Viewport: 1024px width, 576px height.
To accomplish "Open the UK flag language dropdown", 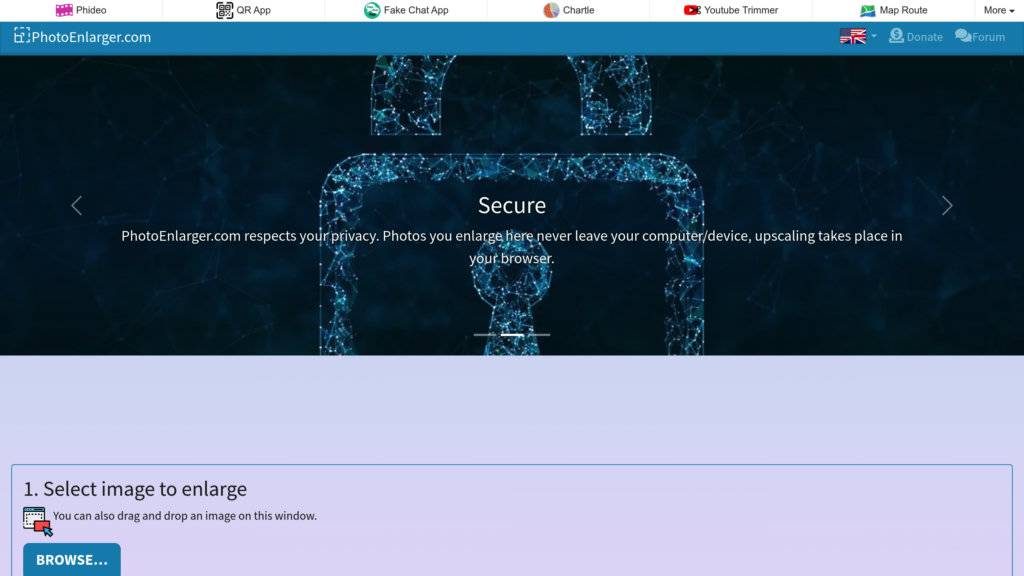I will point(857,36).
